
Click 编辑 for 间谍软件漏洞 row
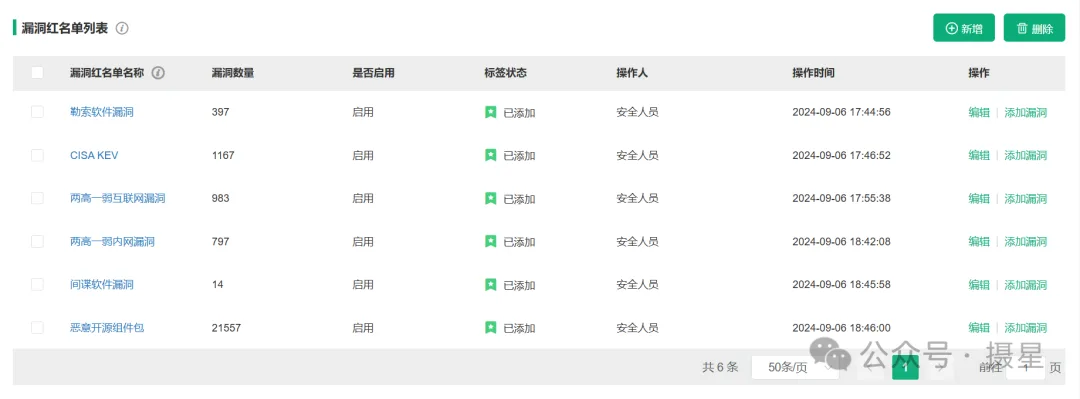tap(979, 285)
